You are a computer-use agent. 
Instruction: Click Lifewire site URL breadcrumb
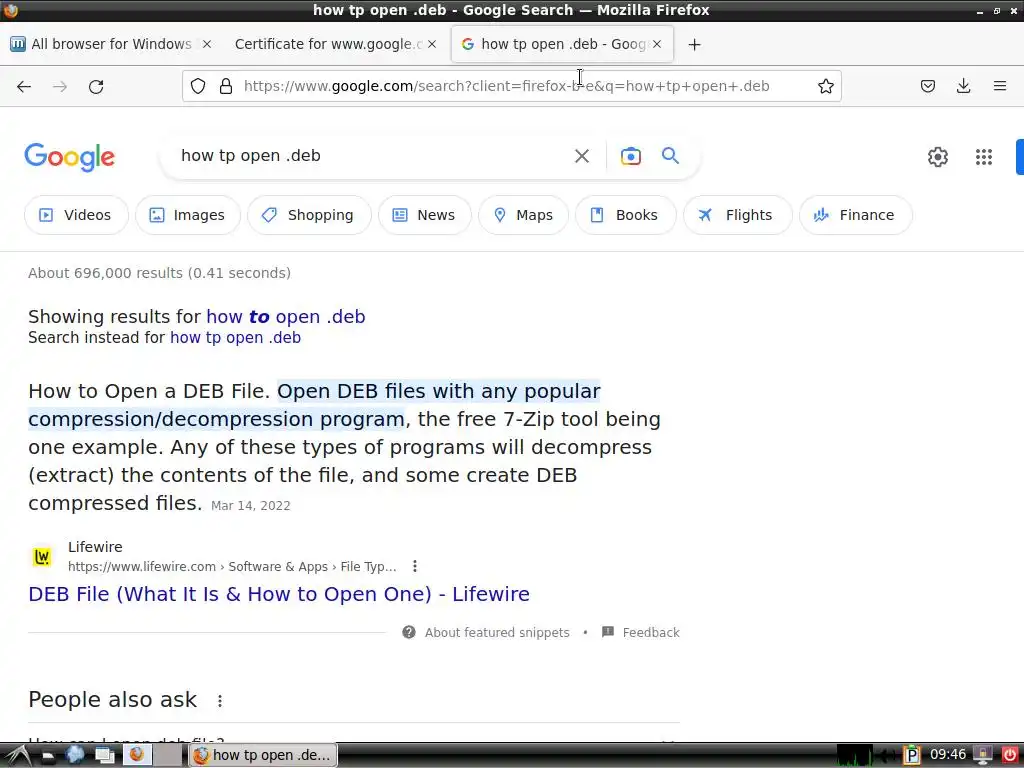coord(232,567)
